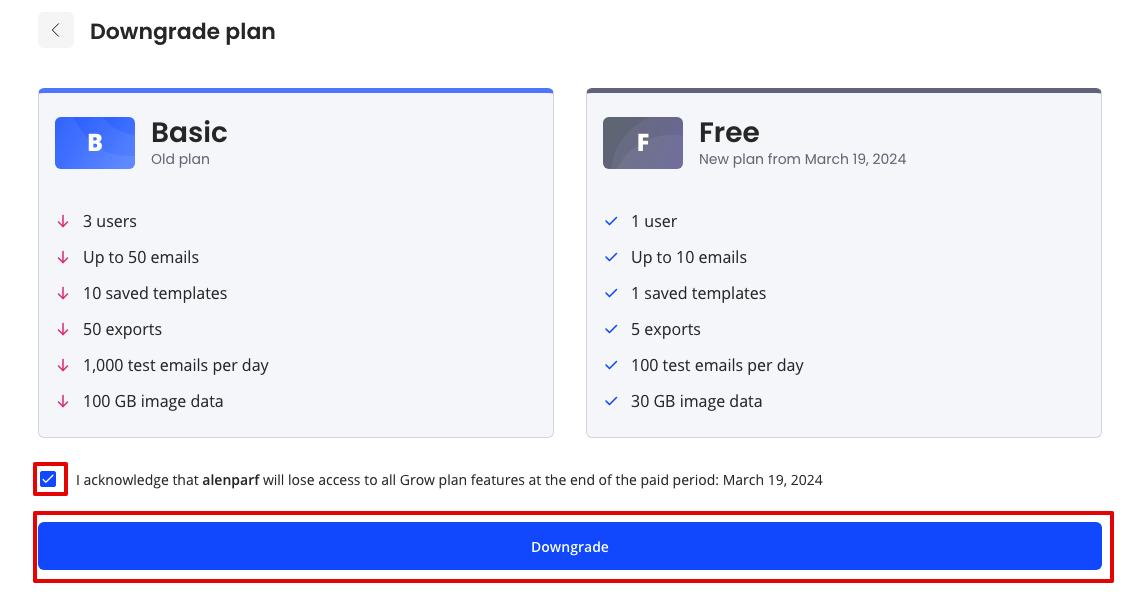
Task: Click the gray Free plan F icon
Action: coord(643,143)
